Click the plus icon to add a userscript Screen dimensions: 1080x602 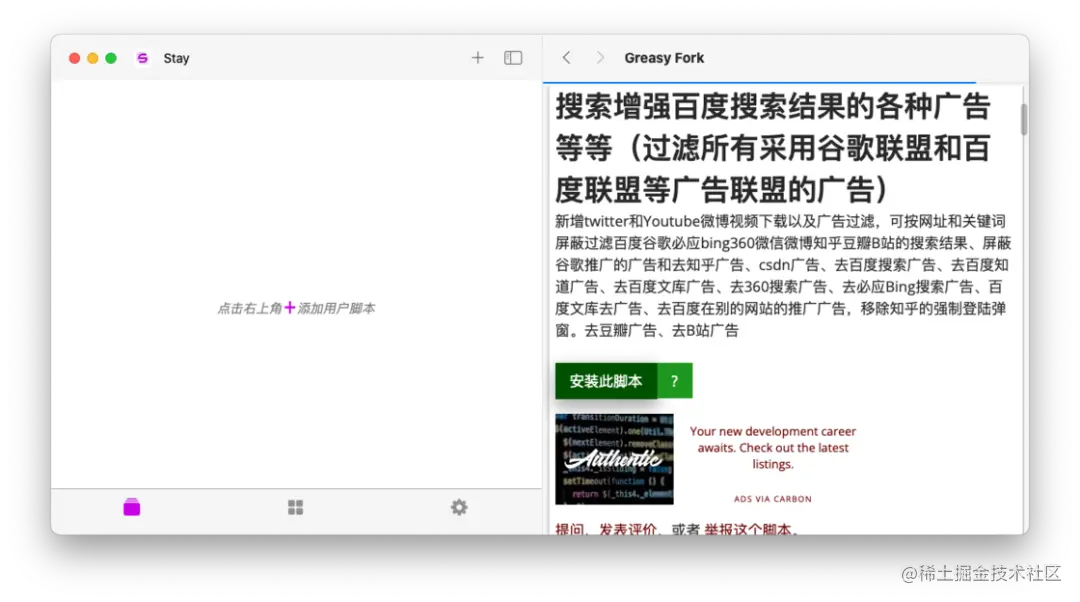pyautogui.click(x=477, y=58)
